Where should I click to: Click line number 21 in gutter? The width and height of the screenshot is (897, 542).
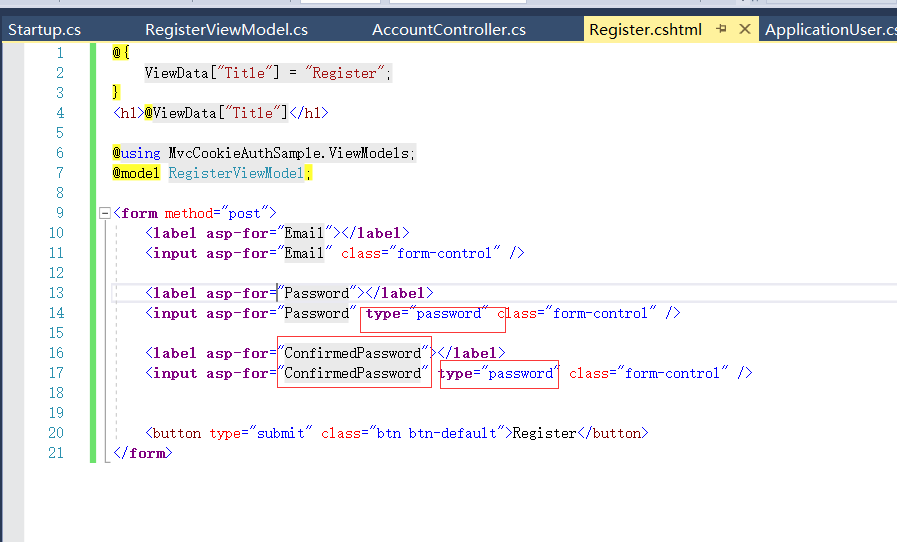tap(56, 453)
